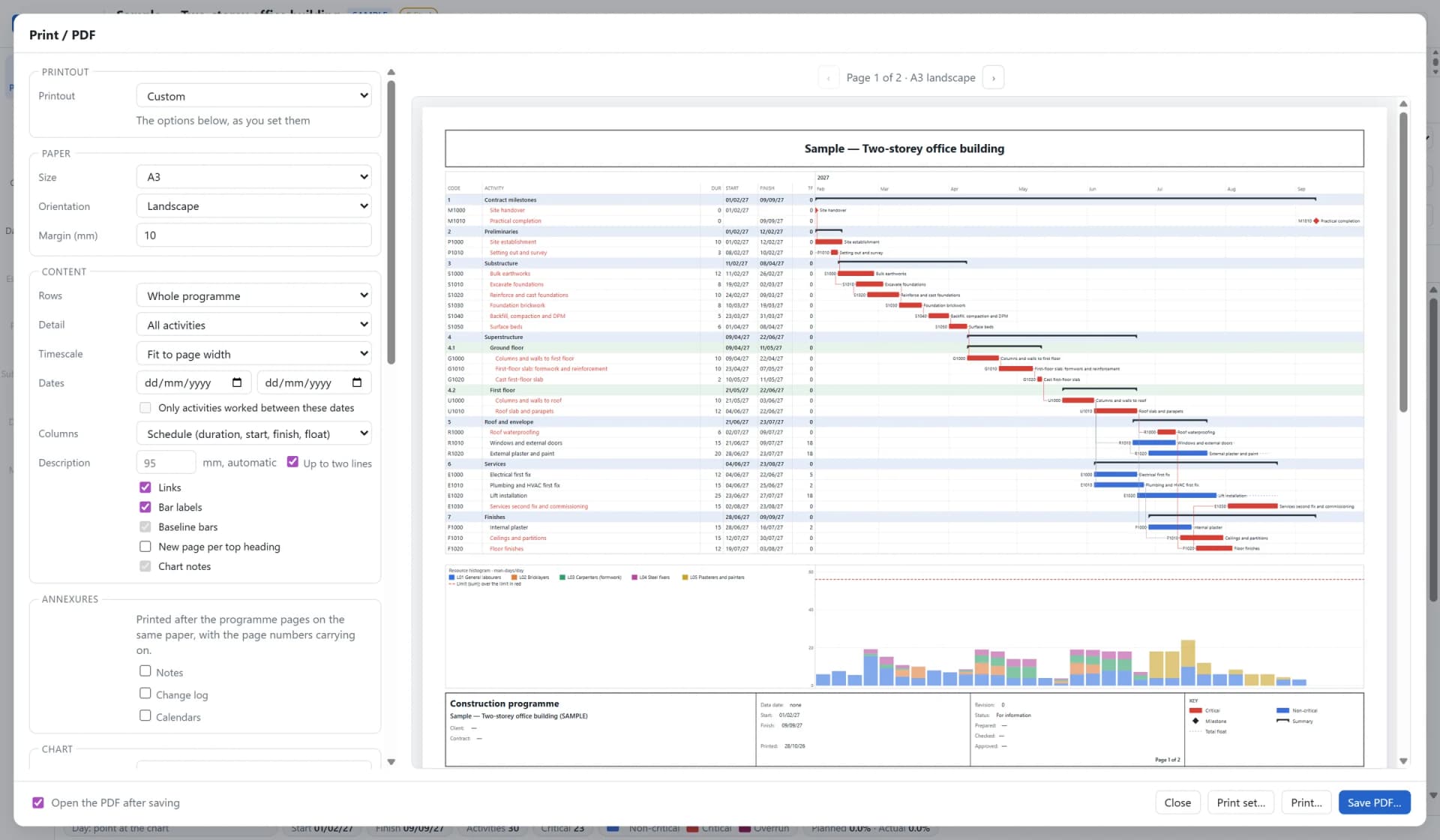Click the 'ANNEXURES' section heading
1440x840 pixels.
(x=70, y=598)
